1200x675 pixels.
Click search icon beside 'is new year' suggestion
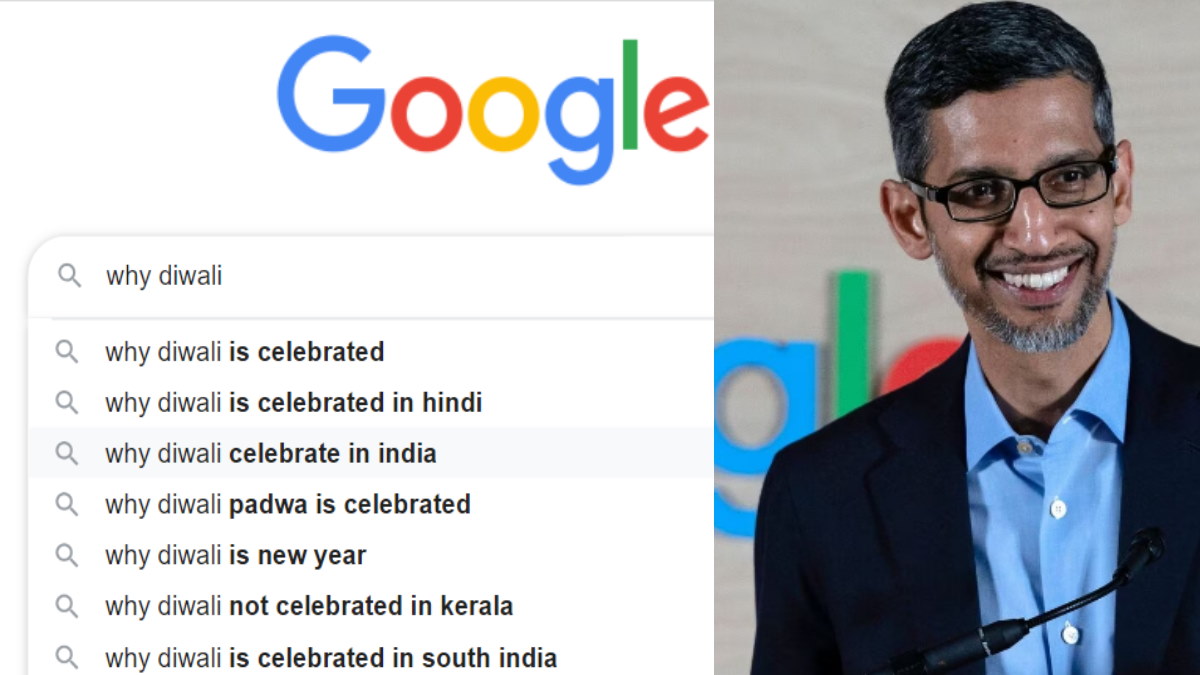(x=67, y=555)
